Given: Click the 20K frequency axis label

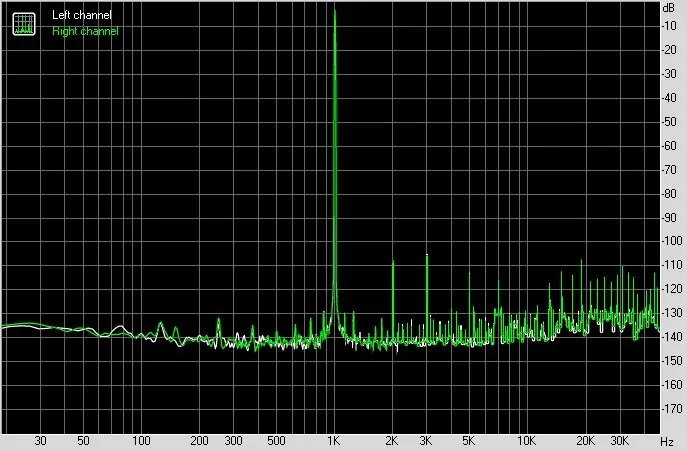Looking at the screenshot, I should 585,441.
